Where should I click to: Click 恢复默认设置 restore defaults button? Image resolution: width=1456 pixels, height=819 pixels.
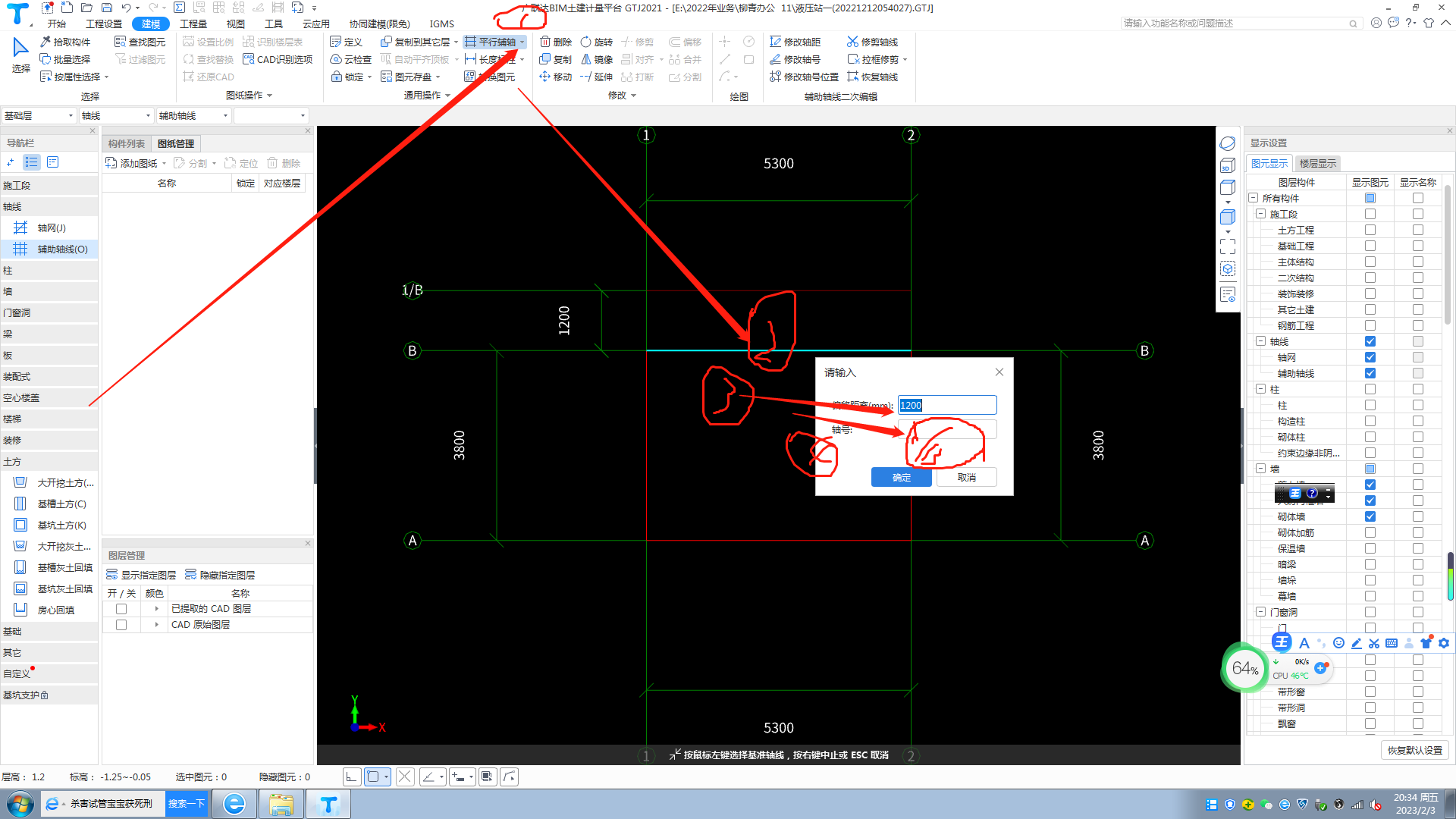[x=1415, y=750]
